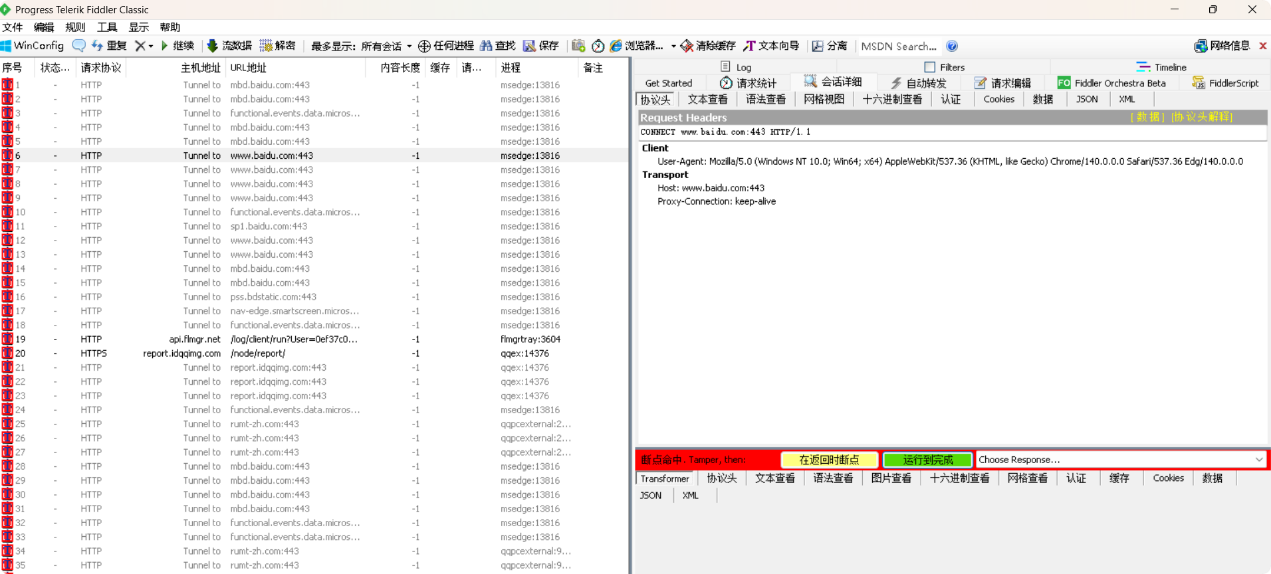
Task: Toggle the 解密 decode toolbar button
Action: pos(278,46)
